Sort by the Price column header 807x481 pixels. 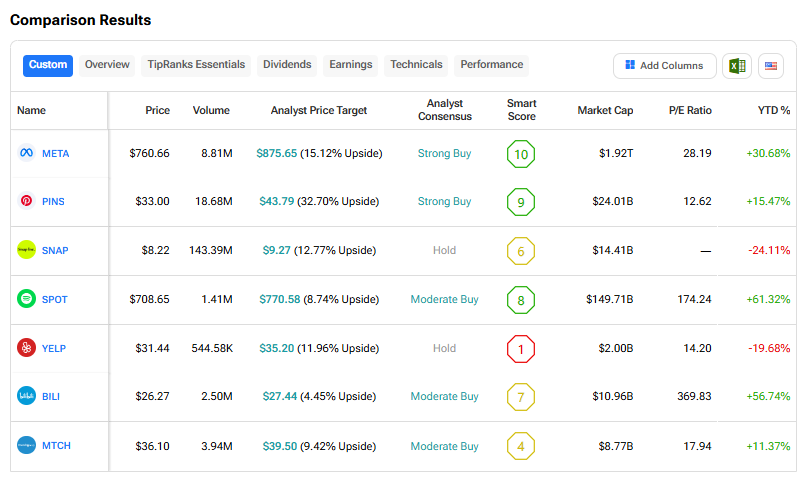[157, 110]
